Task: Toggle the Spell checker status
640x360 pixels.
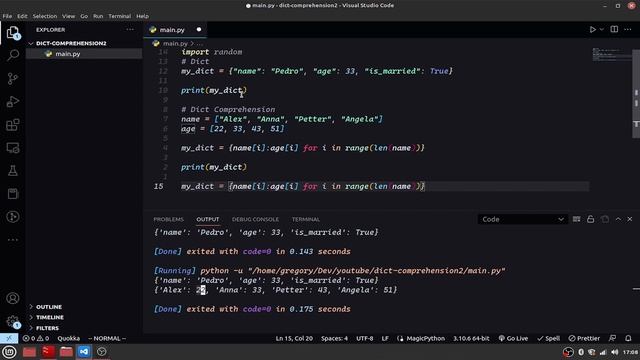Action: coord(548,338)
